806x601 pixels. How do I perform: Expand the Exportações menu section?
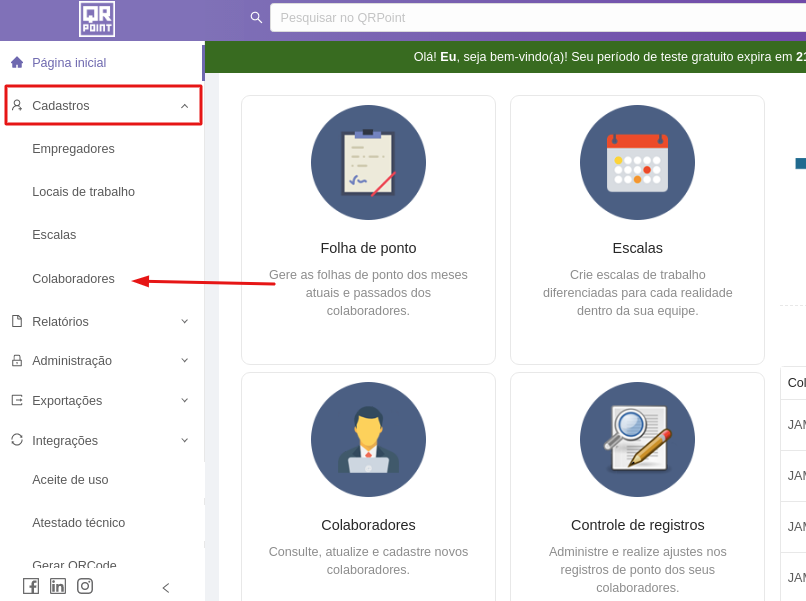[184, 400]
